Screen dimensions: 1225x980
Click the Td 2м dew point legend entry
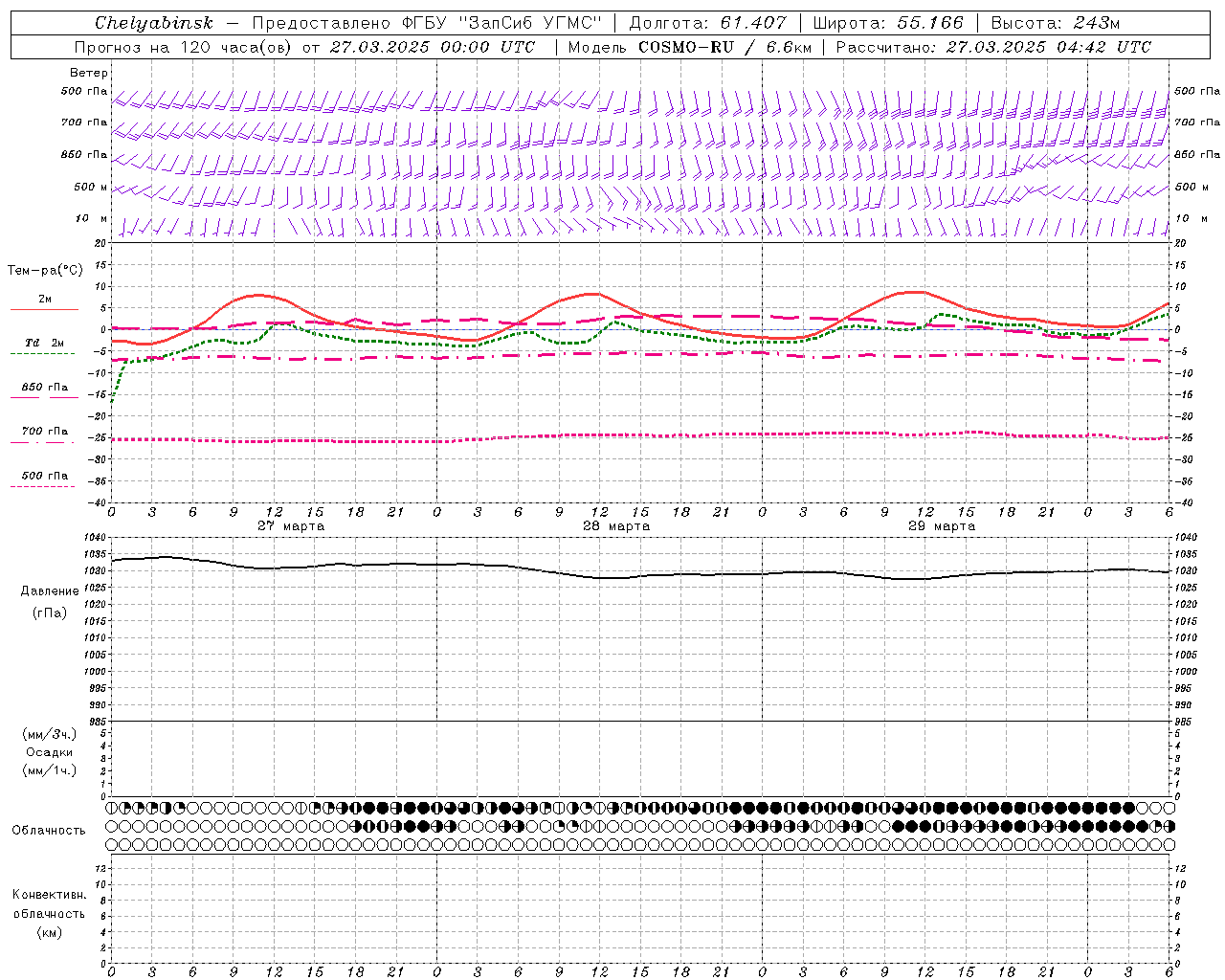(45, 343)
